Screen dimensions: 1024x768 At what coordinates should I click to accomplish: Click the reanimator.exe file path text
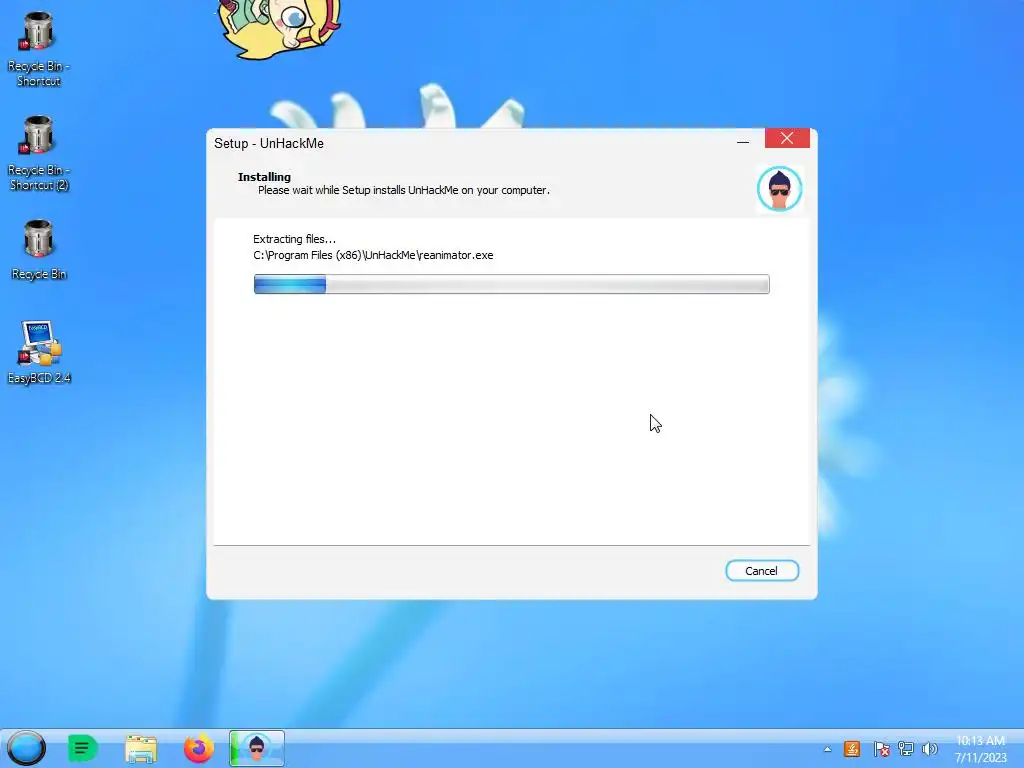coord(373,255)
